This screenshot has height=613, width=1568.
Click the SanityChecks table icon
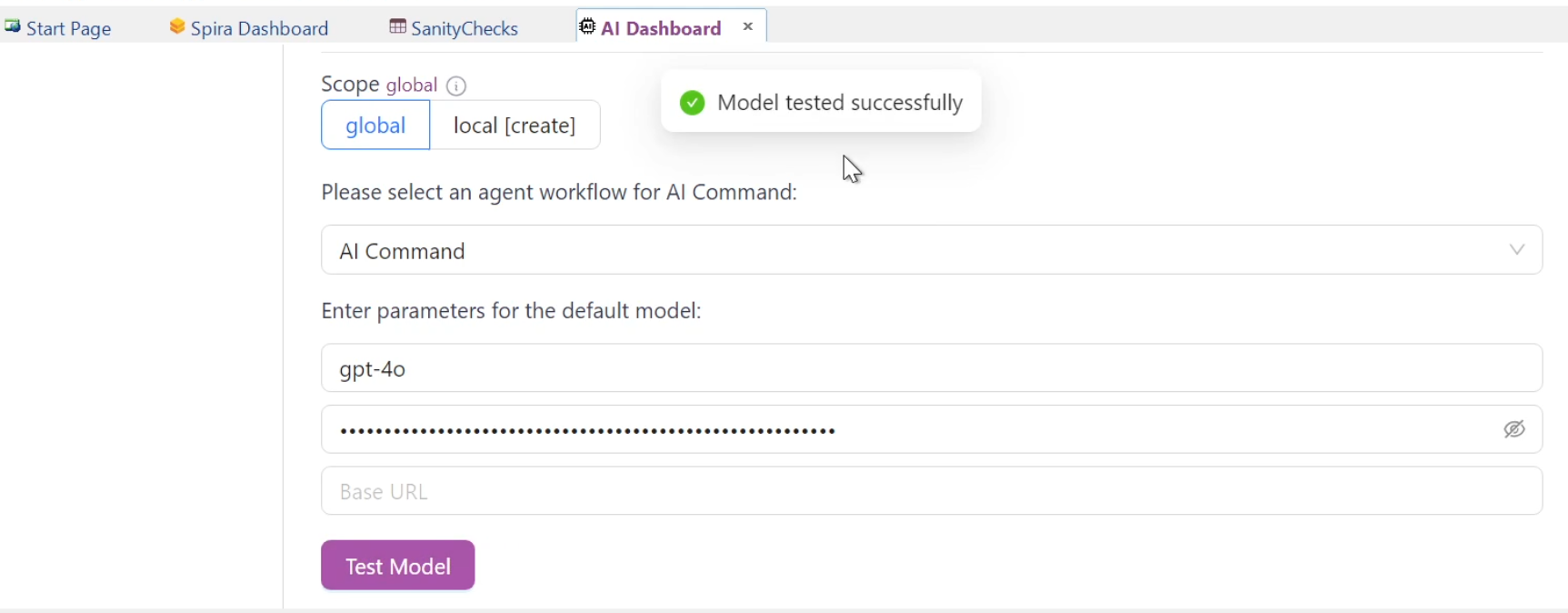click(397, 27)
